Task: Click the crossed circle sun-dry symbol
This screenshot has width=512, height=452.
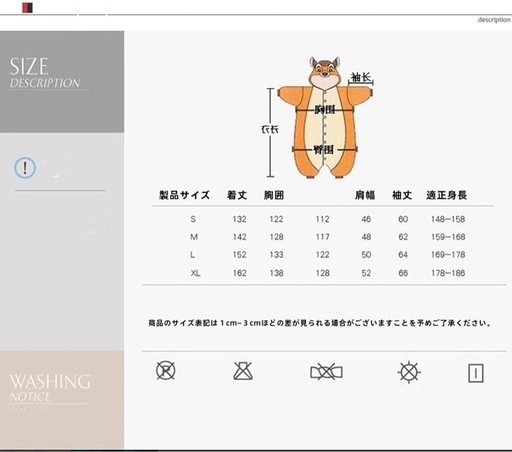Action: (409, 372)
